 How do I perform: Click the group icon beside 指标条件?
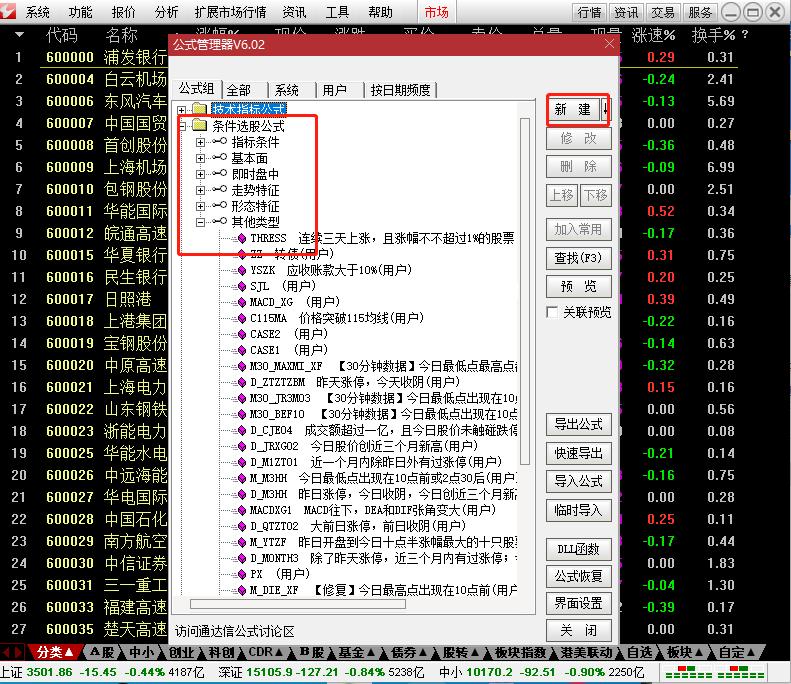(x=219, y=142)
